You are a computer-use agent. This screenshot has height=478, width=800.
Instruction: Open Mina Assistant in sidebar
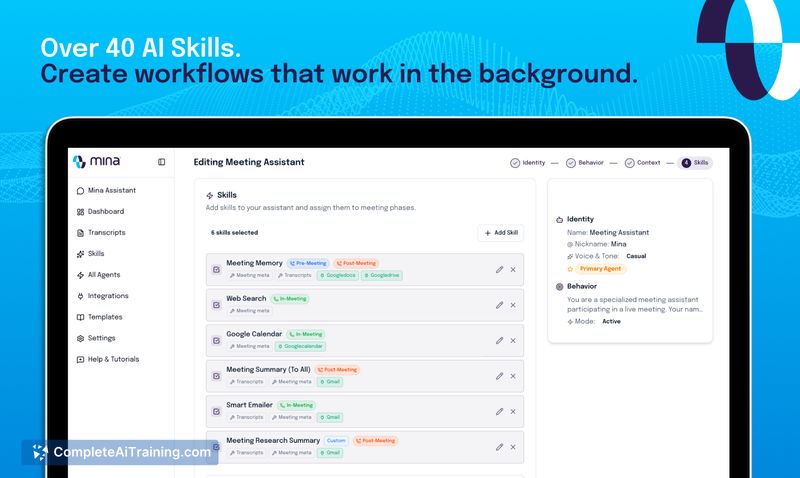[106, 190]
